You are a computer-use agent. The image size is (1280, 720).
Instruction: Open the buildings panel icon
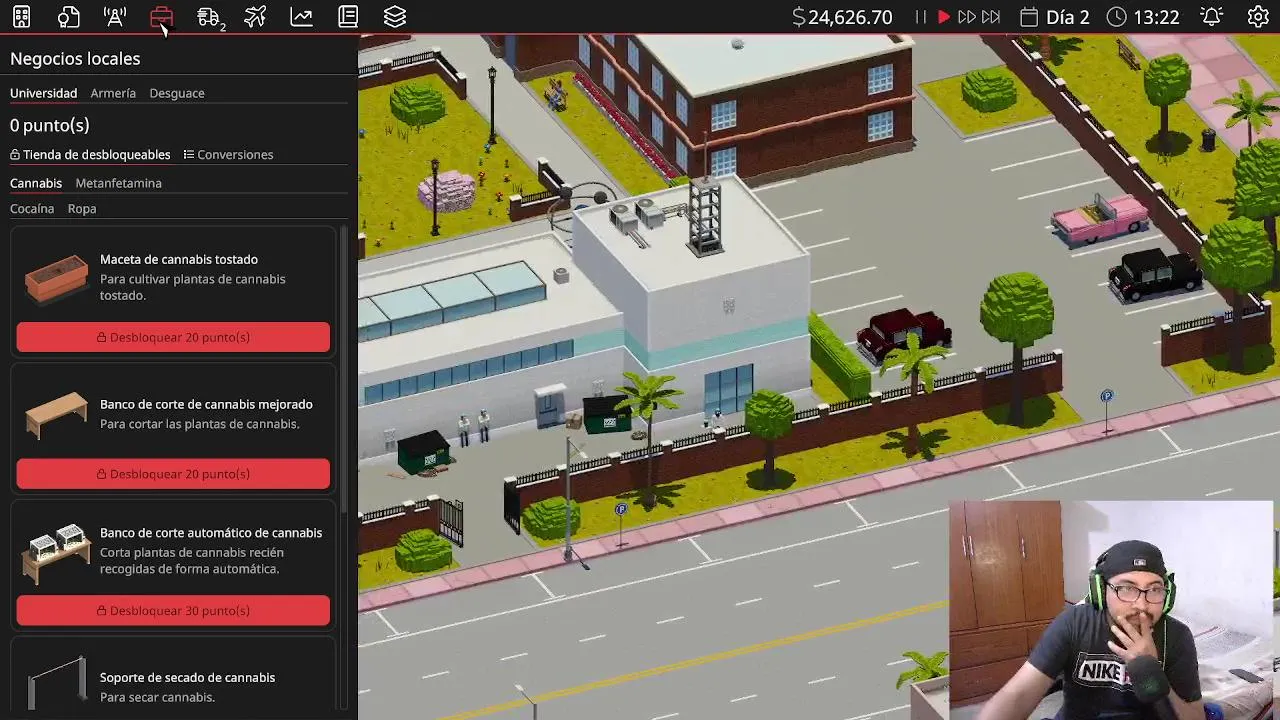click(21, 17)
